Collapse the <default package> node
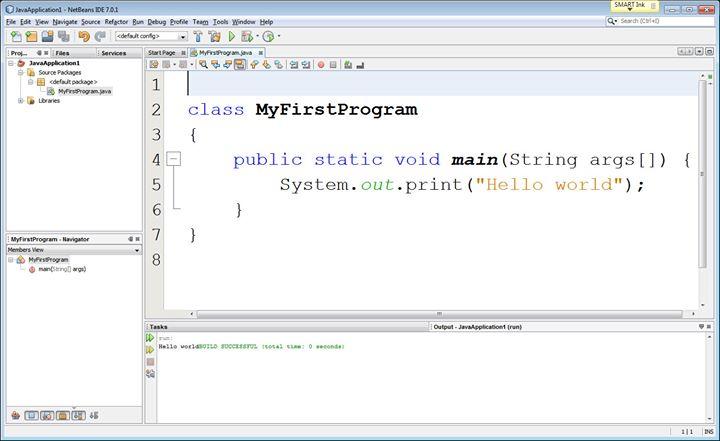The height and width of the screenshot is (441, 720). (31, 82)
